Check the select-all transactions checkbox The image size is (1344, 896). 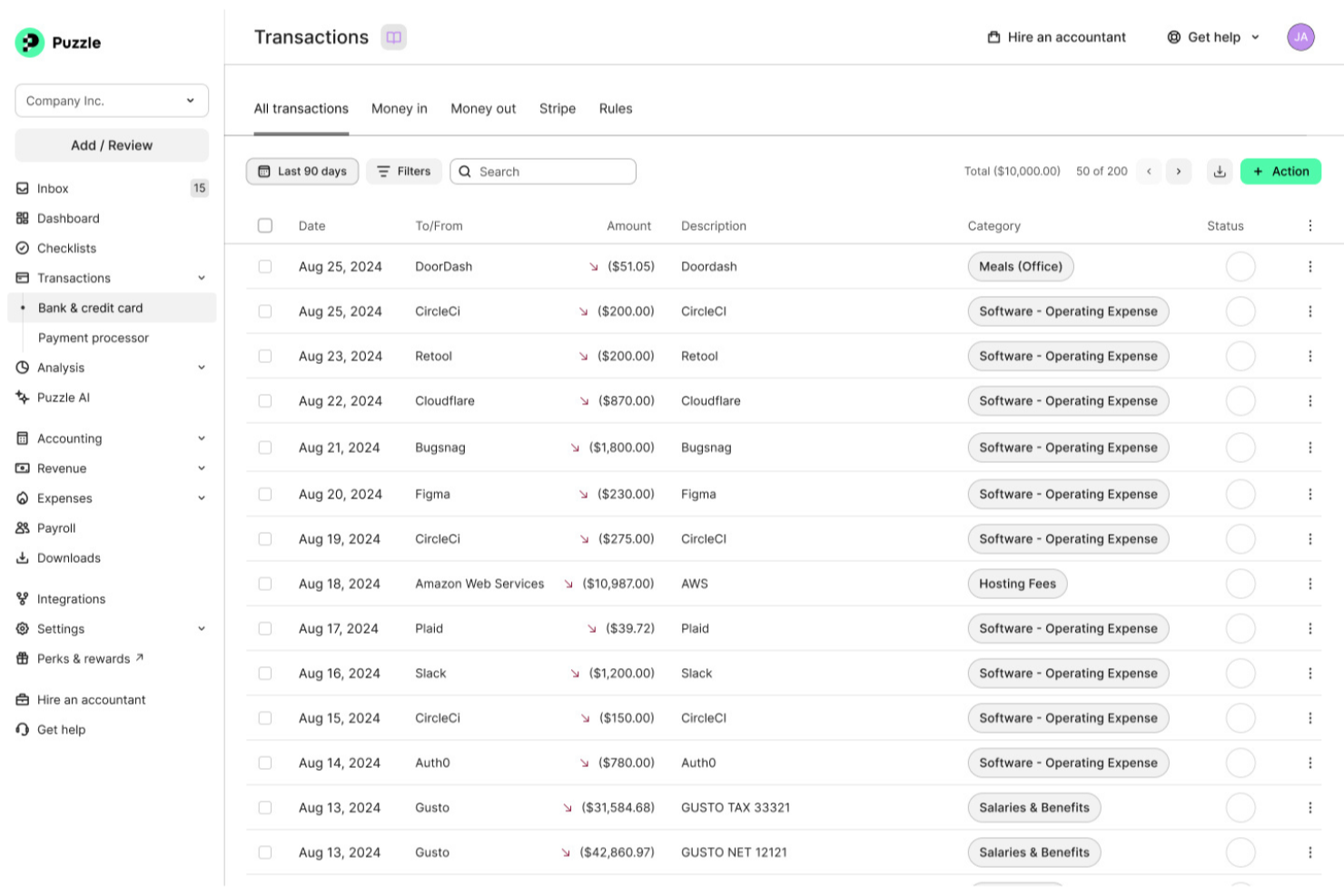click(265, 225)
